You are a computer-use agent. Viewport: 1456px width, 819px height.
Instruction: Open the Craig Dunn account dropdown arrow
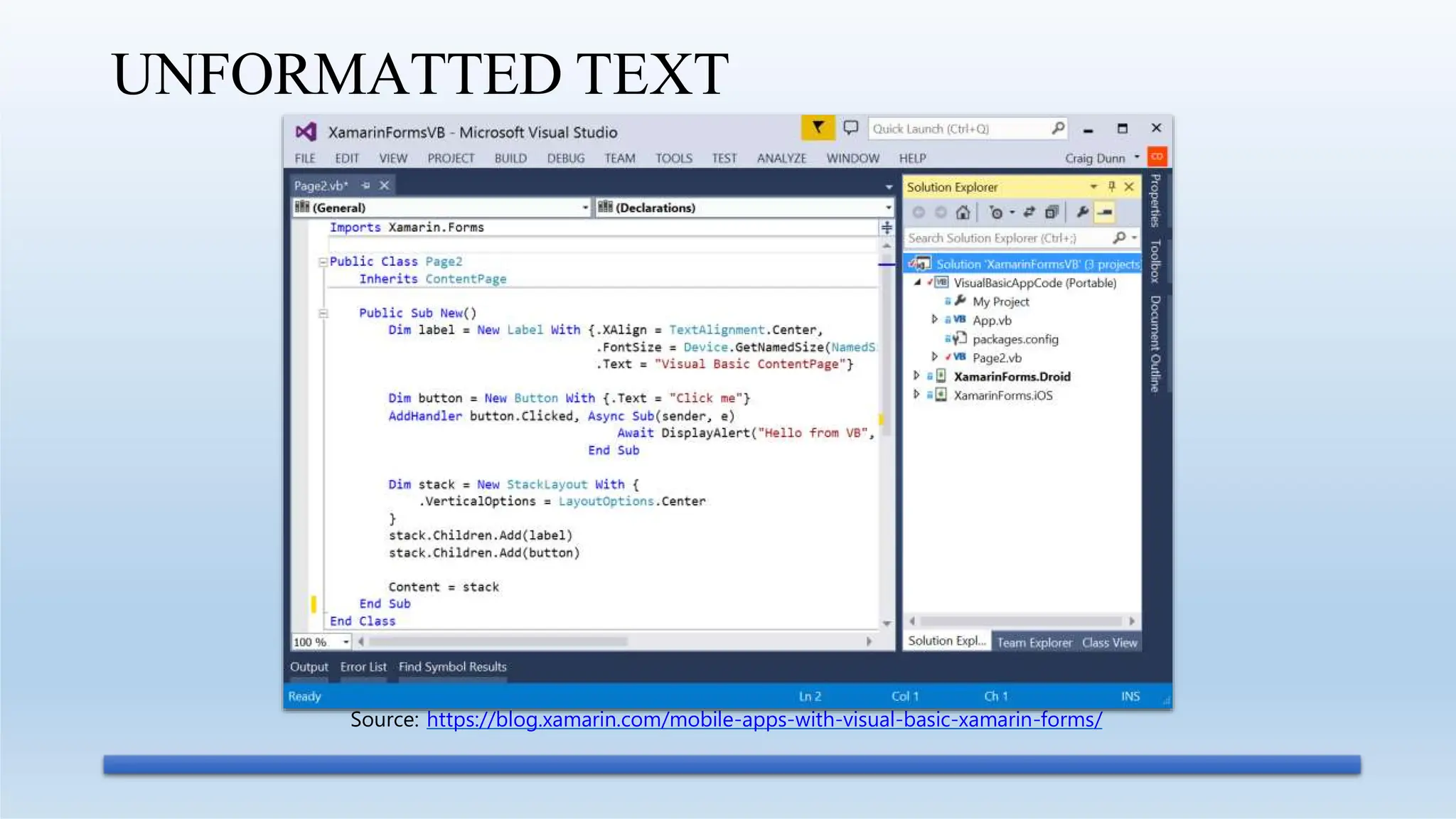pos(1137,157)
